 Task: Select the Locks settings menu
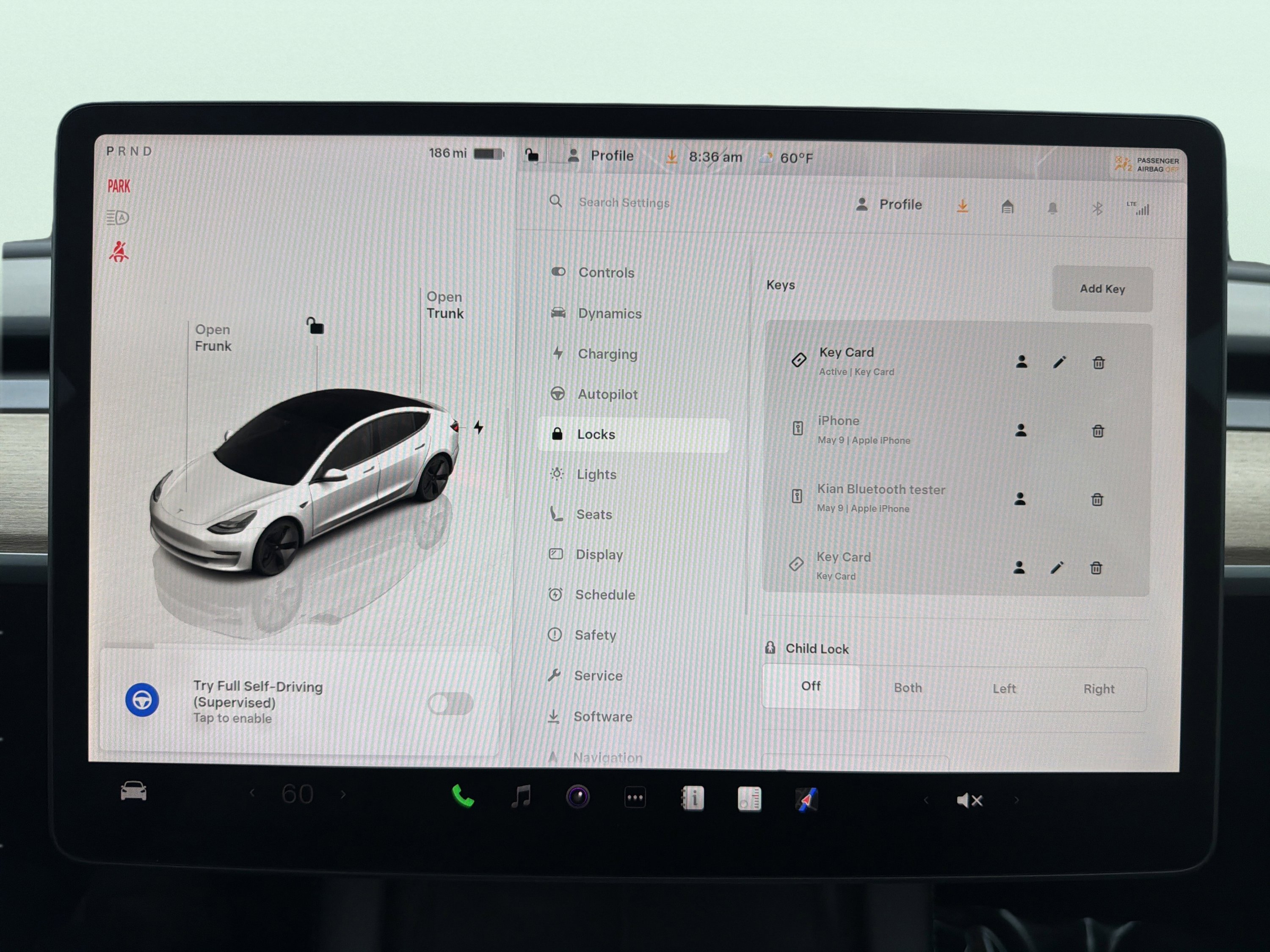pos(633,435)
